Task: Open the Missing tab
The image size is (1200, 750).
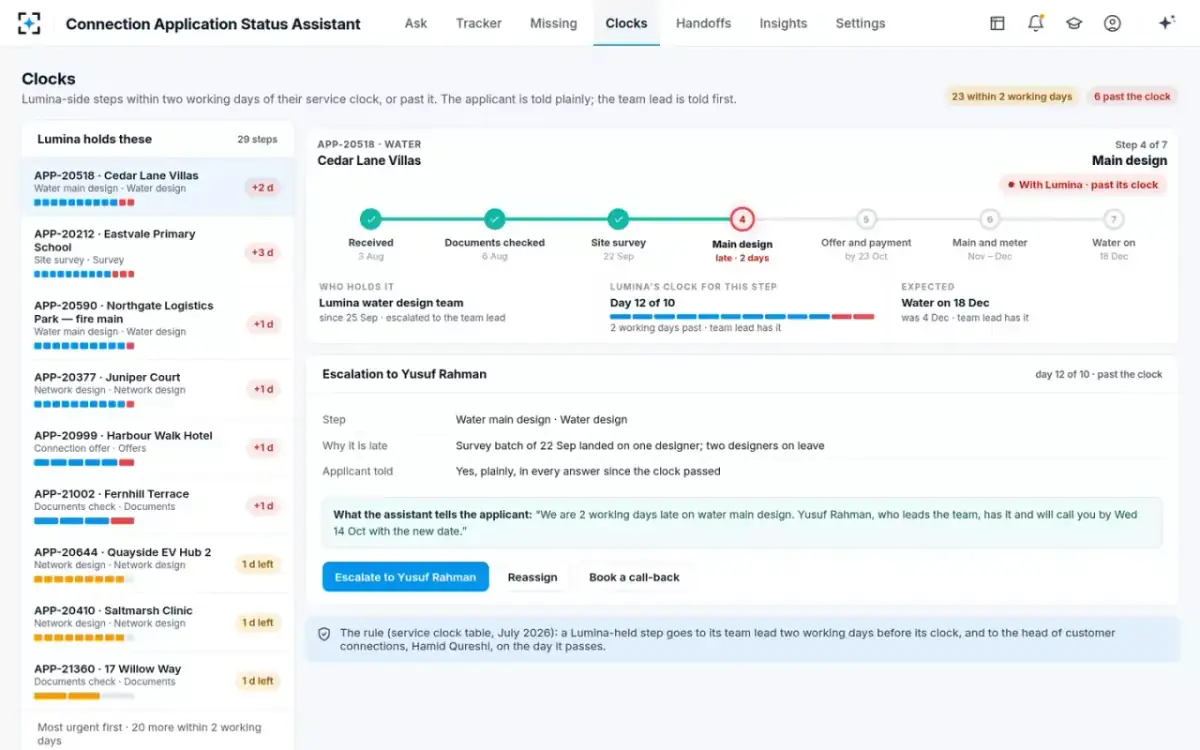Action: tap(554, 23)
